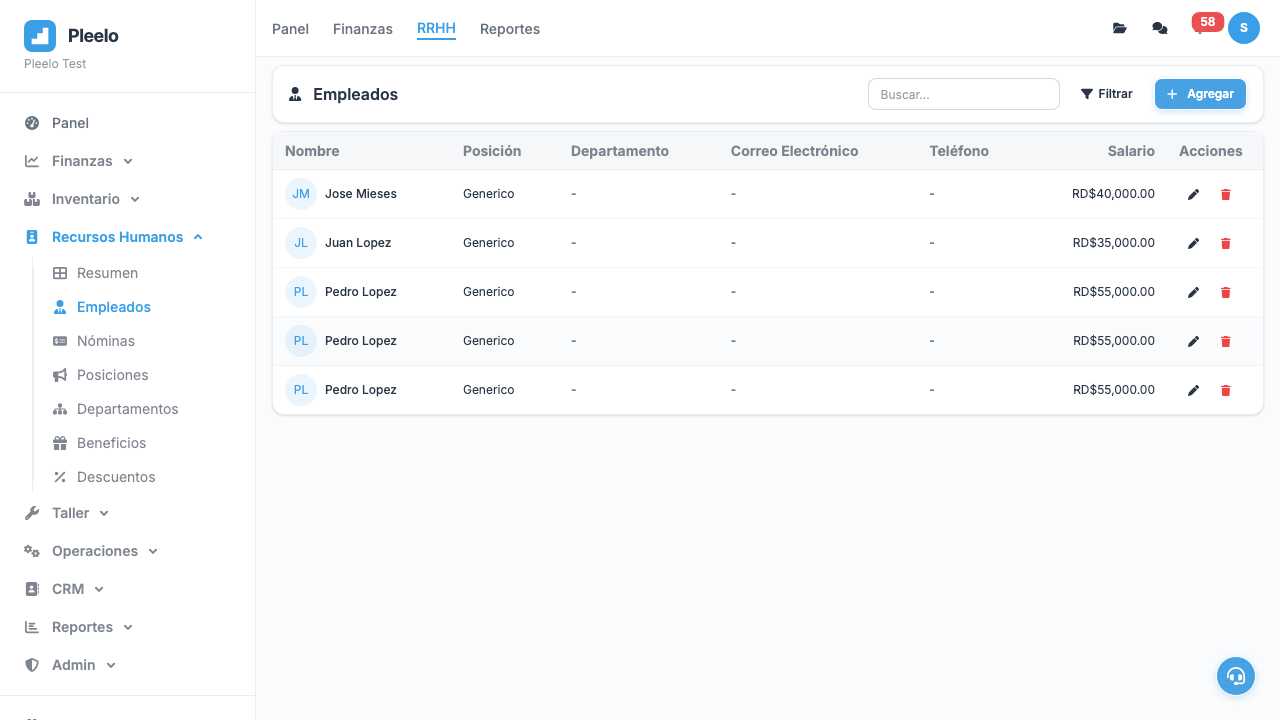This screenshot has height=720, width=1280.
Task: Click the Pleelo logo icon
Action: pos(40,36)
